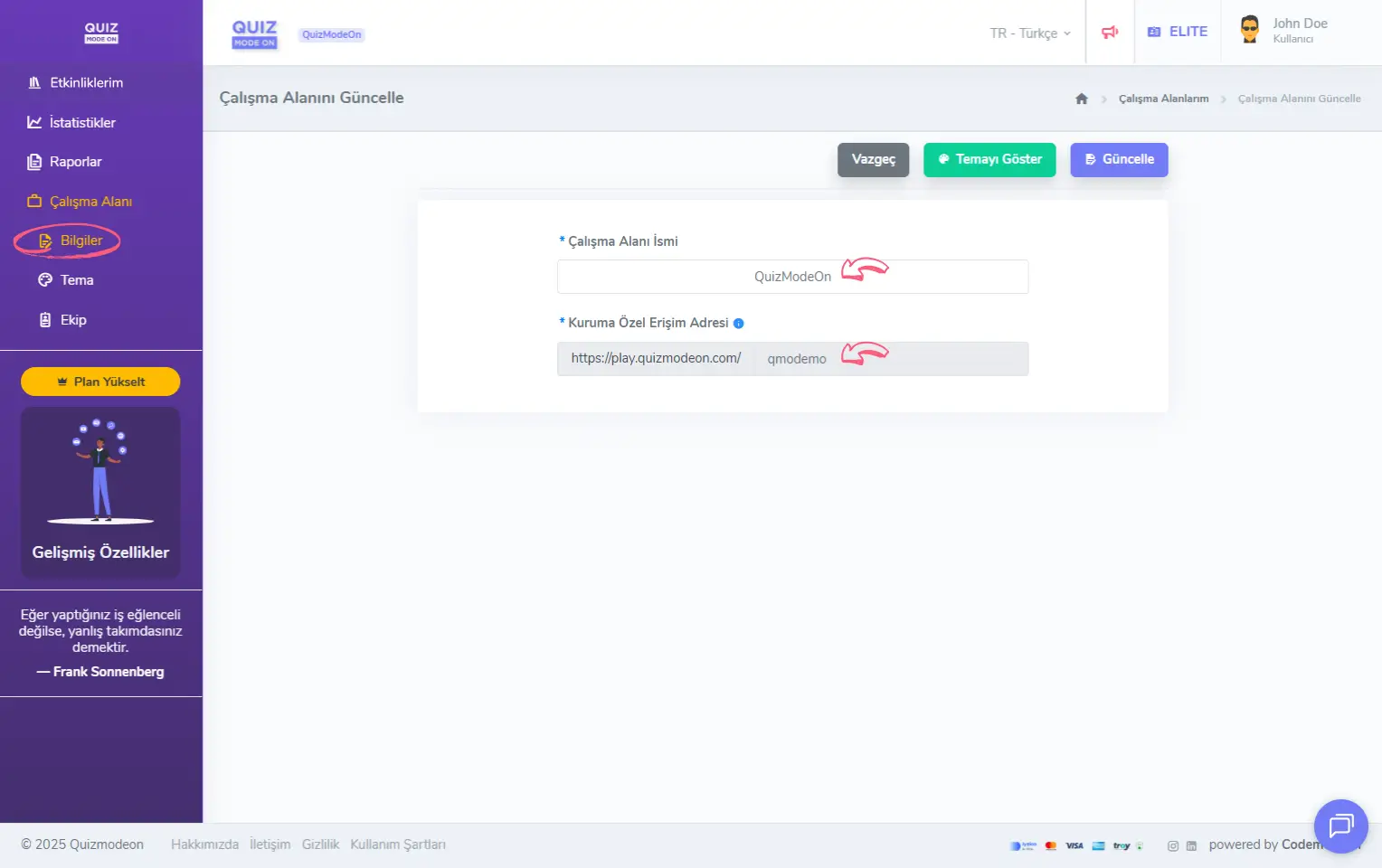
Task: Click info icon beside Kuruma Özel Erişim Adresi
Action: click(738, 324)
